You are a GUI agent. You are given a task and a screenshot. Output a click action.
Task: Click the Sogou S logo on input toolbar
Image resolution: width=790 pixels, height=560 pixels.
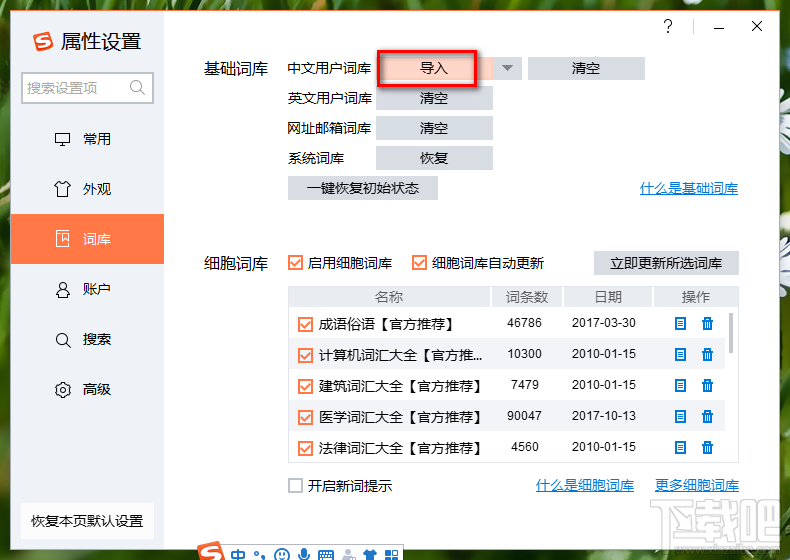211,551
